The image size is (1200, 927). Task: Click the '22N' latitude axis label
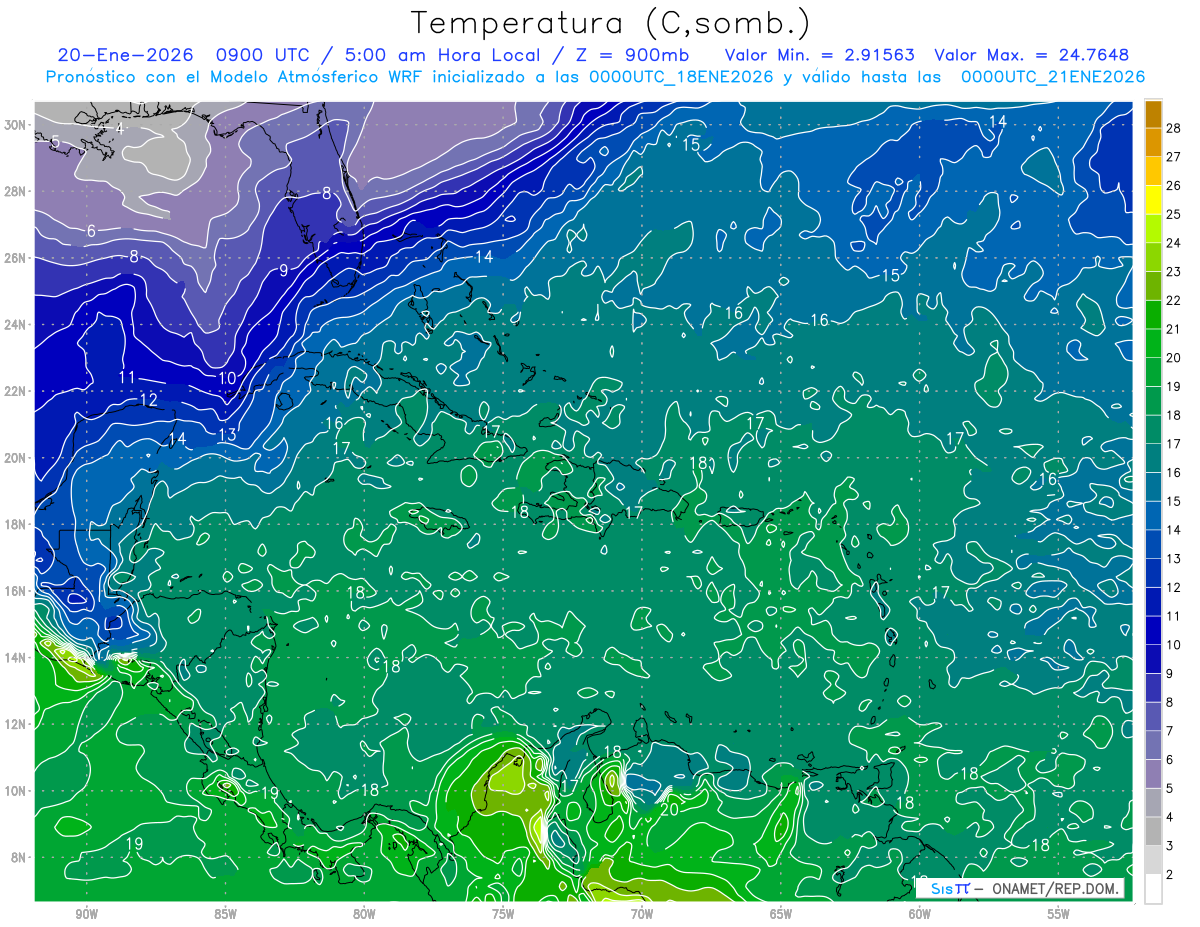[15, 391]
